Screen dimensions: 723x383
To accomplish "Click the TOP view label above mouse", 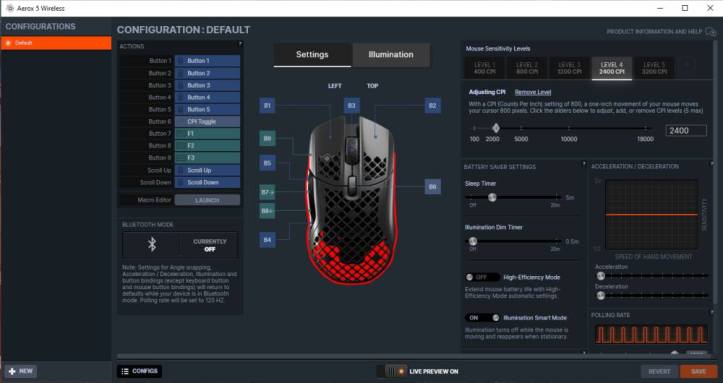I will [x=373, y=86].
